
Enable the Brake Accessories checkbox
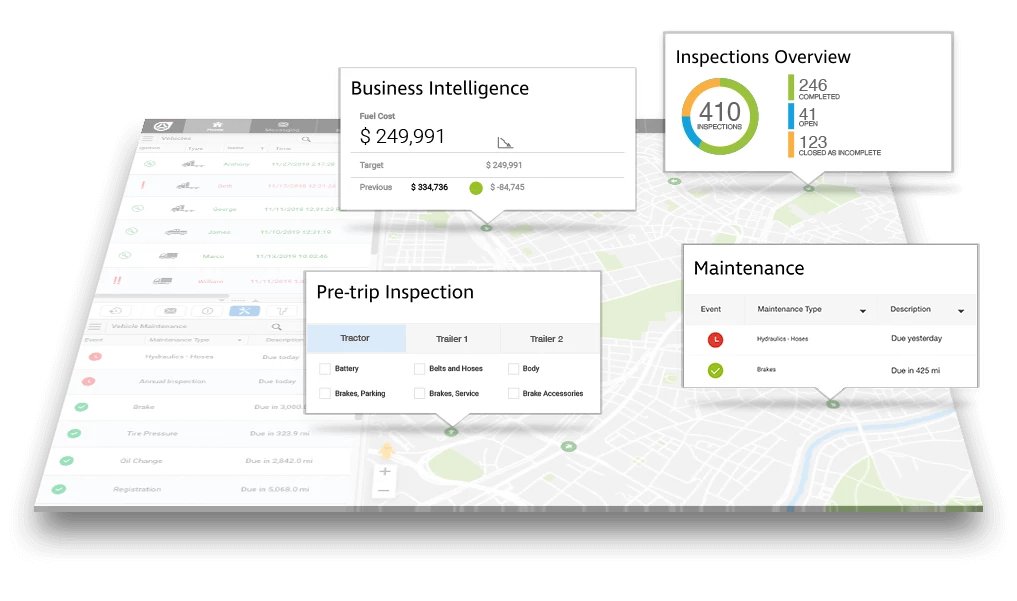pyautogui.click(x=514, y=394)
